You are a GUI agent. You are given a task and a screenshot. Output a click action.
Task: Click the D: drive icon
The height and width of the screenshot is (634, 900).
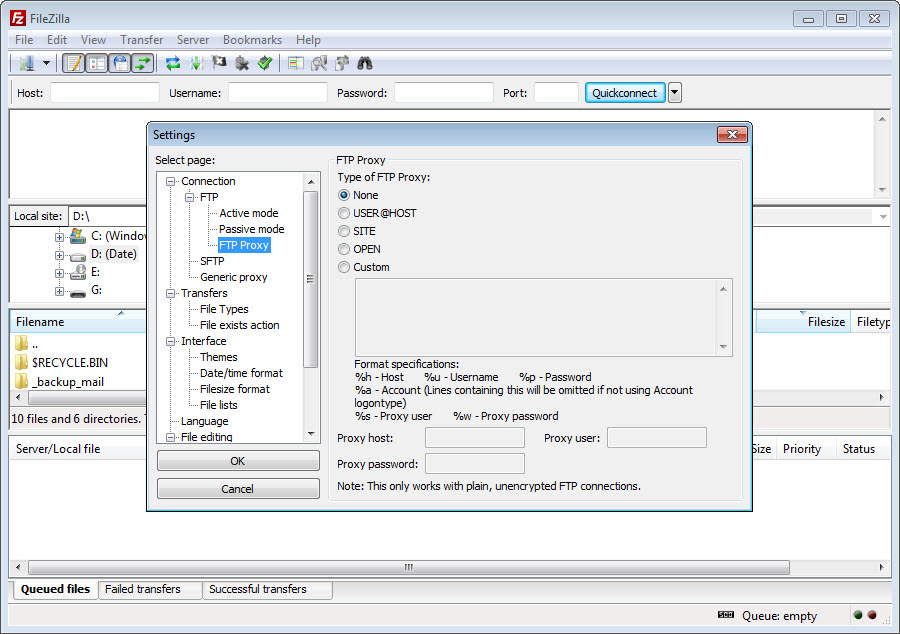(77, 255)
